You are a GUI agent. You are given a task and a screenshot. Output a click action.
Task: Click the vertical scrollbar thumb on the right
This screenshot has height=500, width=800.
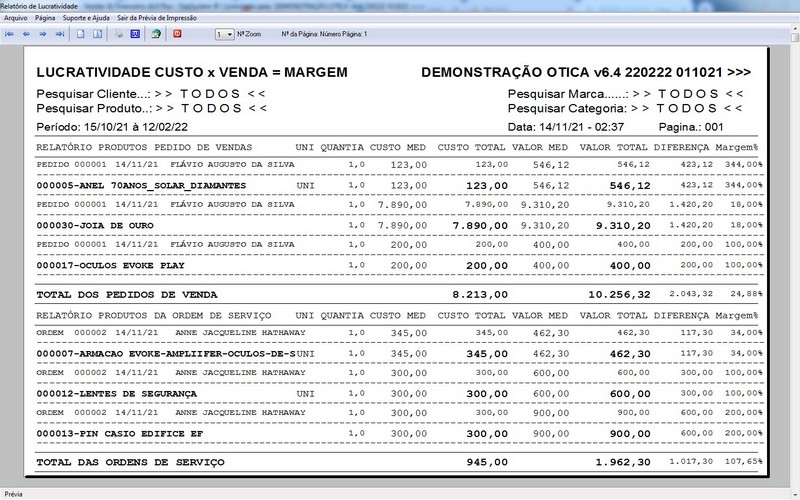pyautogui.click(x=795, y=37)
